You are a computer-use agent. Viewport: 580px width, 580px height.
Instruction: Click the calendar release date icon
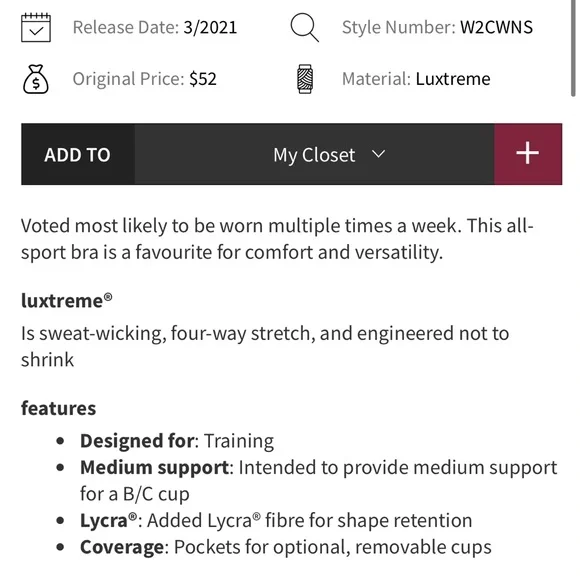click(x=36, y=27)
